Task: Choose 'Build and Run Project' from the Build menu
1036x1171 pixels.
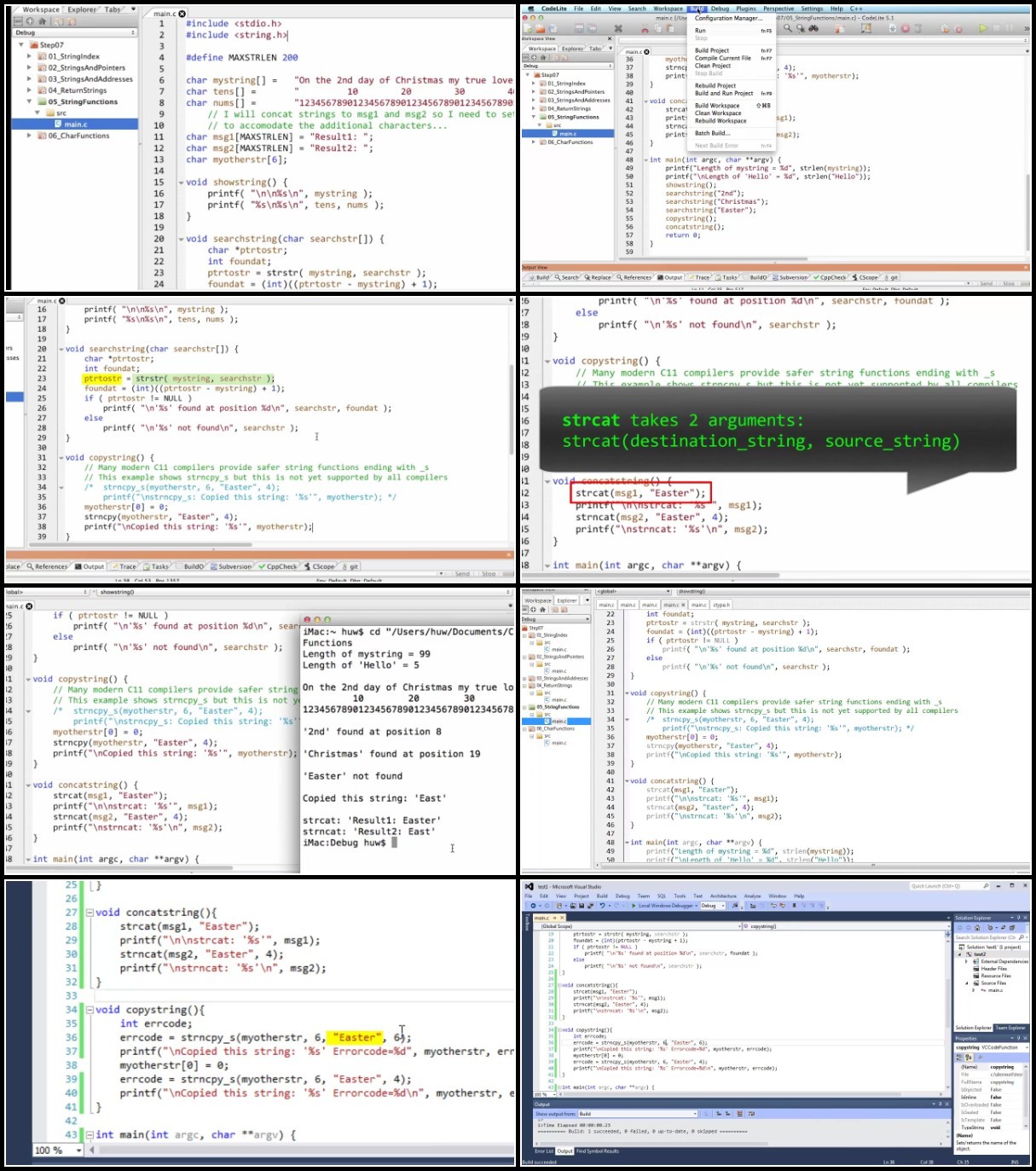Action: pos(724,93)
